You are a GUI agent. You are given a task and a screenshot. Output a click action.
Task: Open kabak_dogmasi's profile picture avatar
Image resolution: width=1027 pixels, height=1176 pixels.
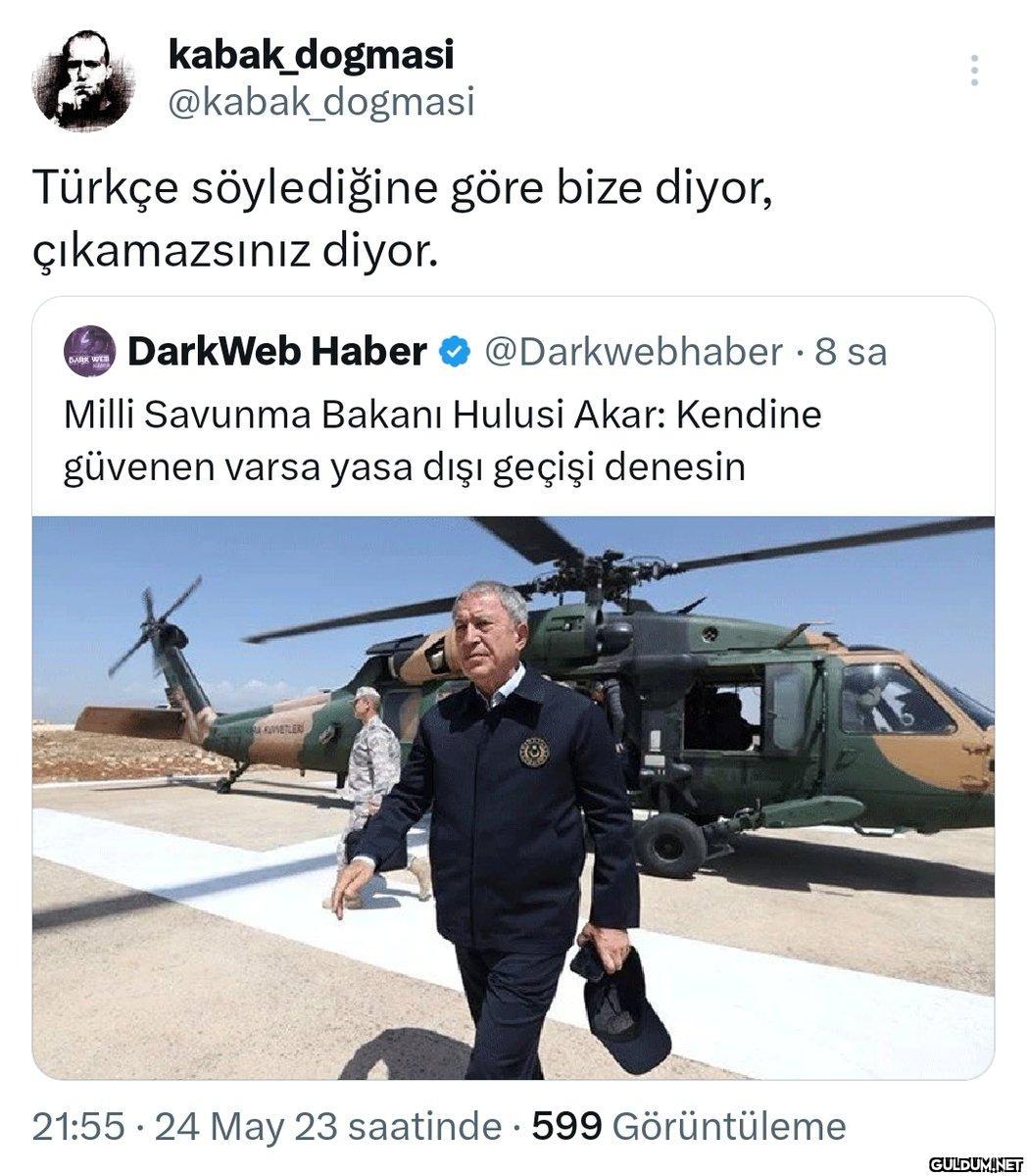click(82, 79)
